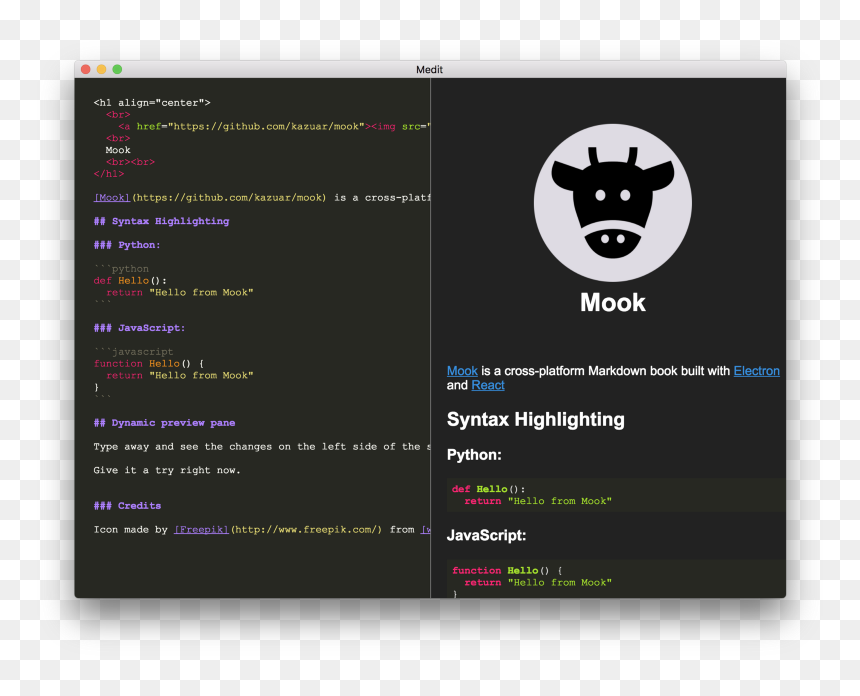This screenshot has height=696, width=860.
Task: Click 'def Hello():' code in preview
Action: tap(489, 489)
